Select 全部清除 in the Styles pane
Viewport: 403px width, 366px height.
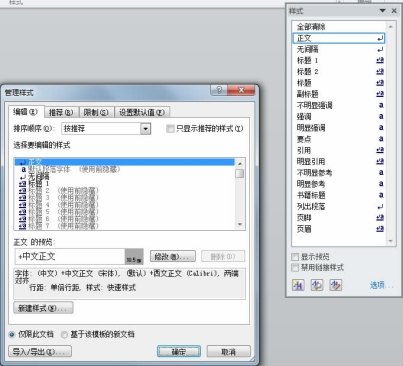[x=339, y=27]
